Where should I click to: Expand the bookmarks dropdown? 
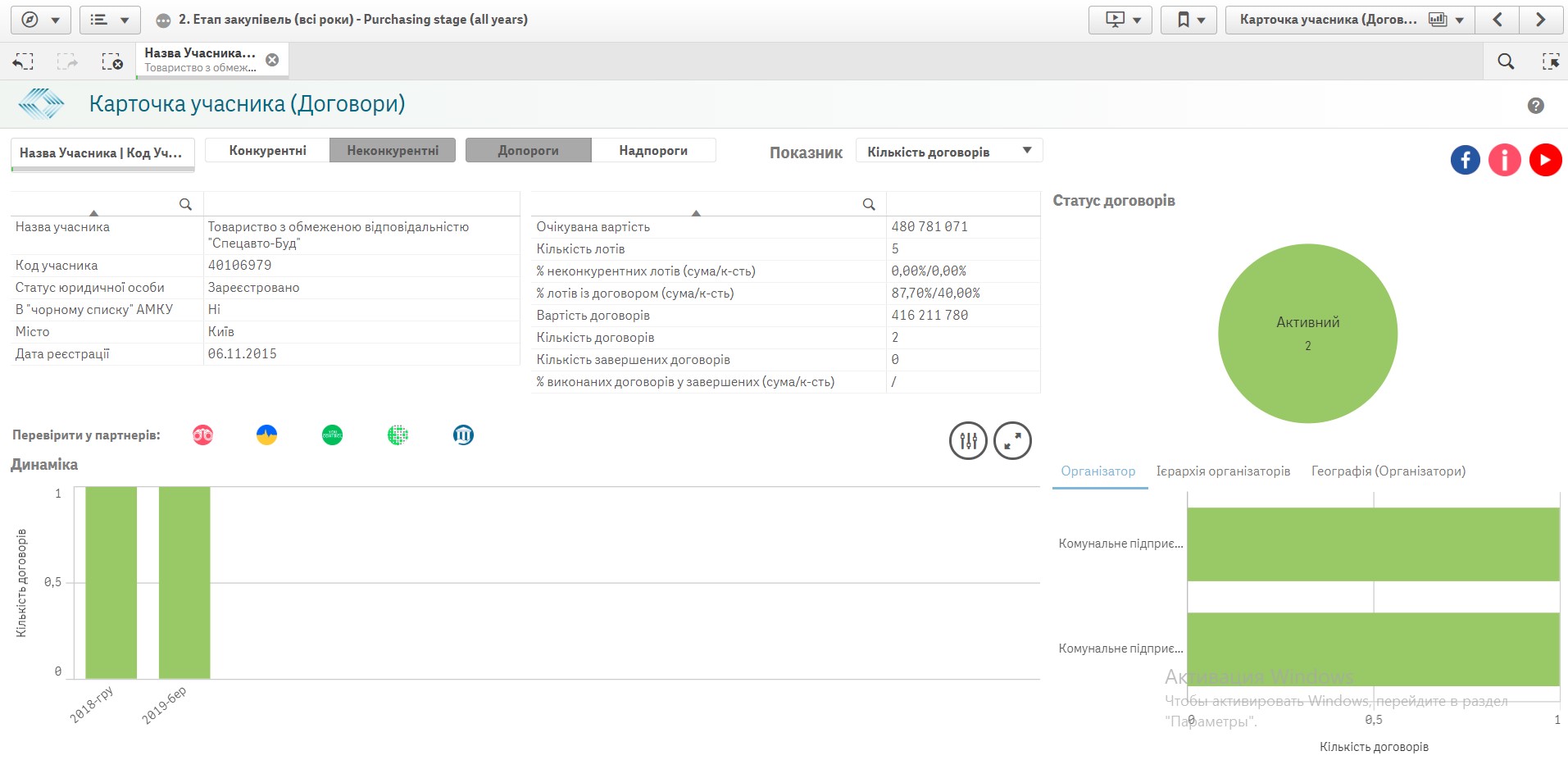pos(1190,20)
